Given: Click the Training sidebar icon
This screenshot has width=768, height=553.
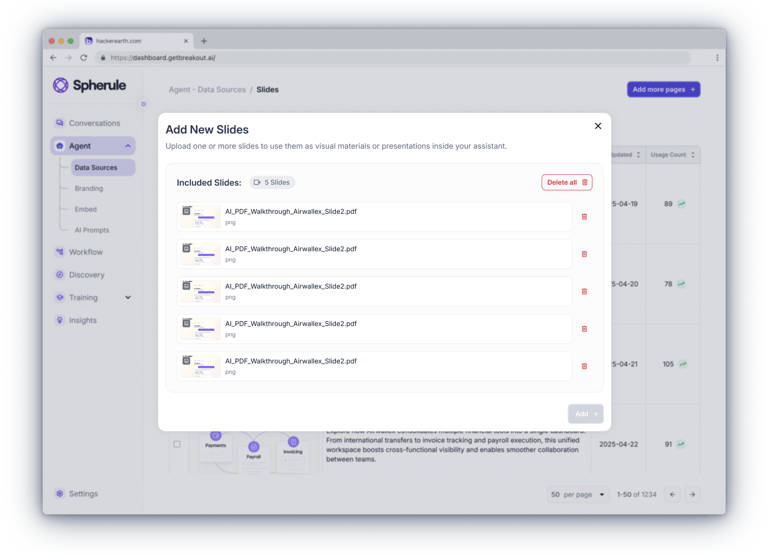Looking at the screenshot, I should [x=60, y=297].
